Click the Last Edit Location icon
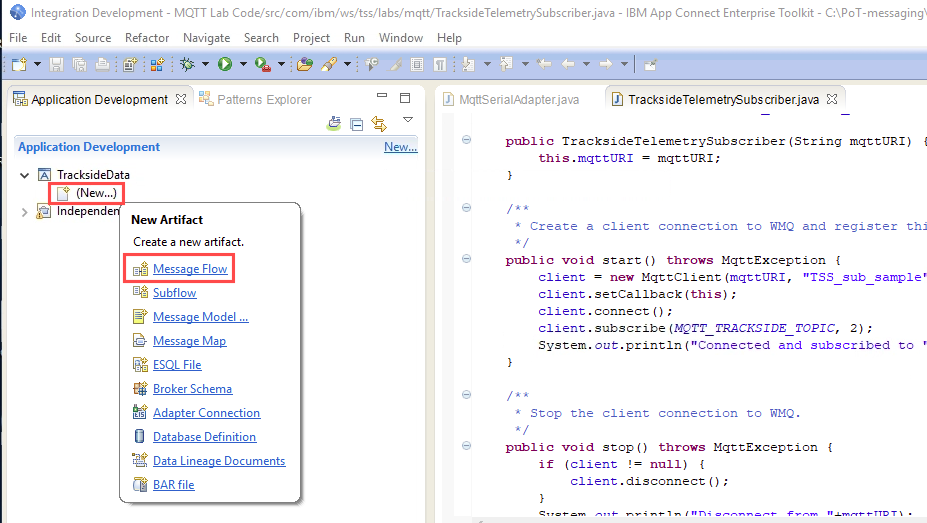Viewport: 927px width, 523px height. [x=544, y=64]
